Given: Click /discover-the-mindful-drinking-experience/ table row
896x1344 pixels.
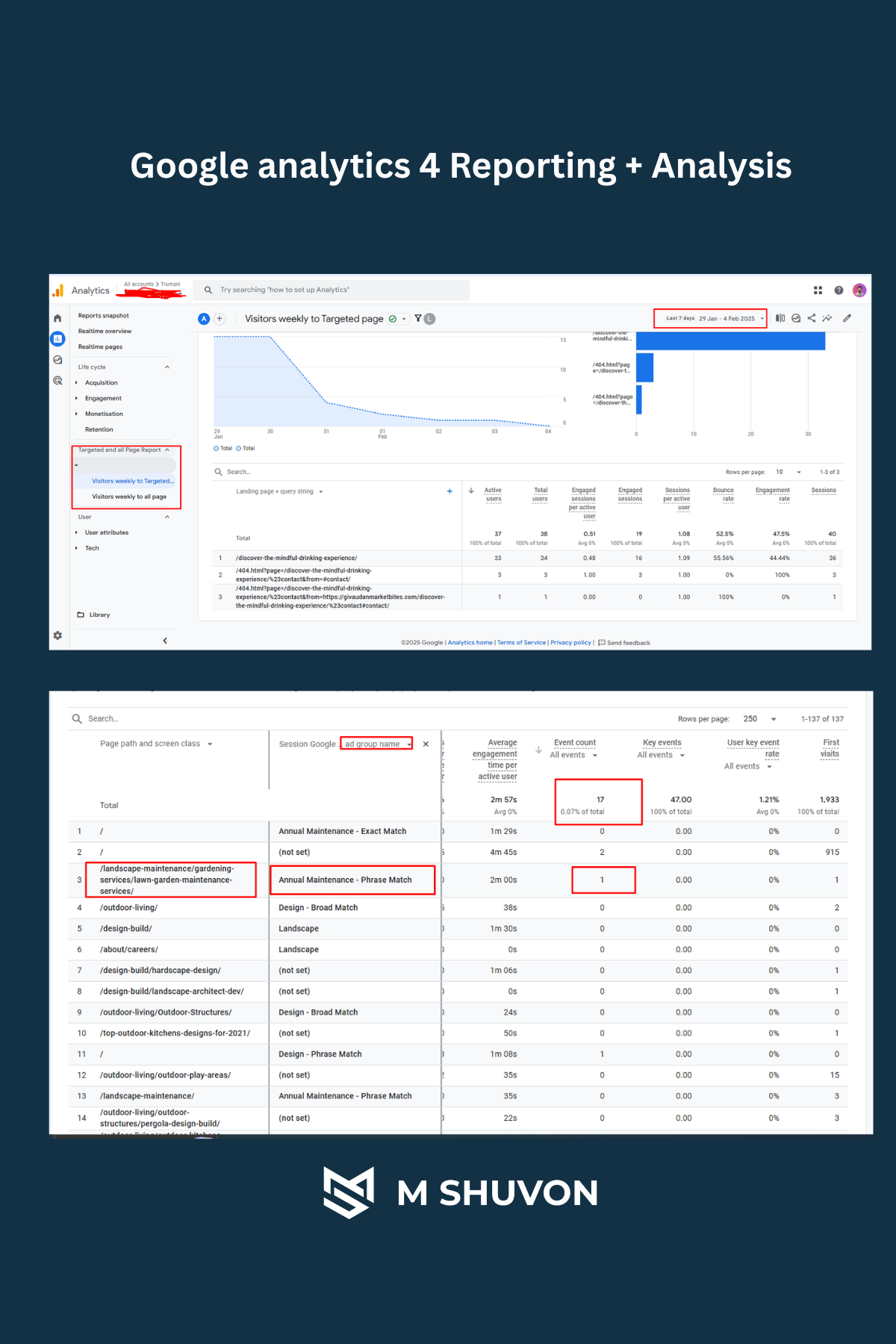Looking at the screenshot, I should click(527, 558).
